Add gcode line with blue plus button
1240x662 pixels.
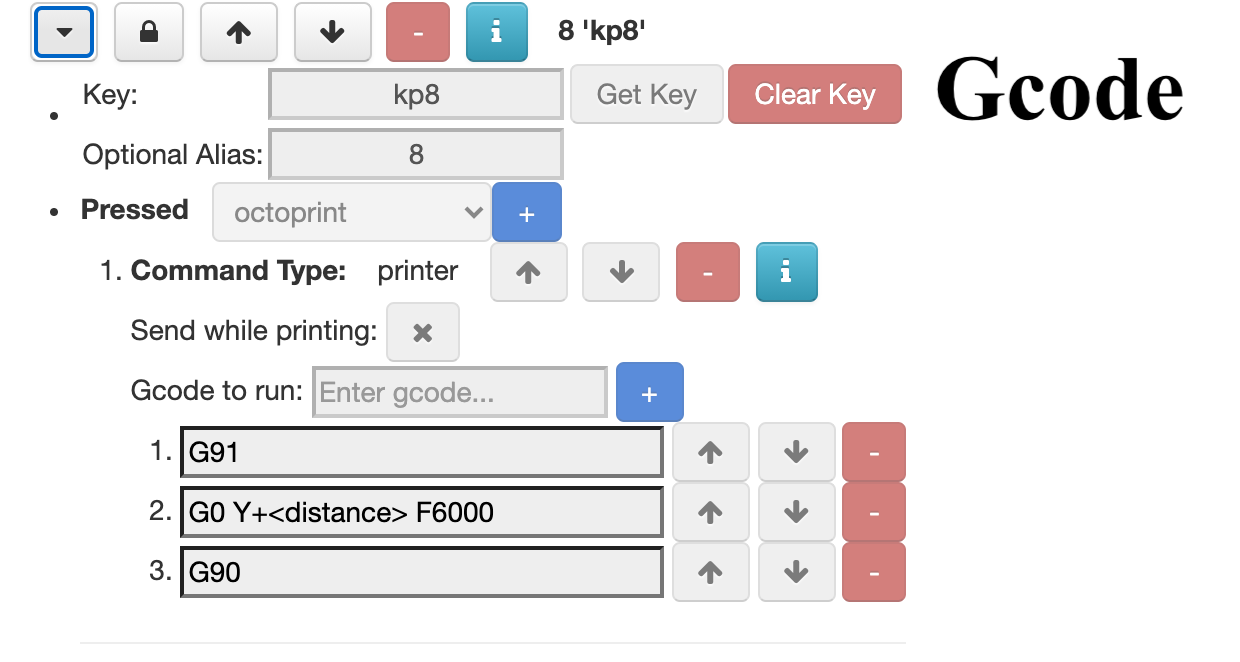pos(650,393)
